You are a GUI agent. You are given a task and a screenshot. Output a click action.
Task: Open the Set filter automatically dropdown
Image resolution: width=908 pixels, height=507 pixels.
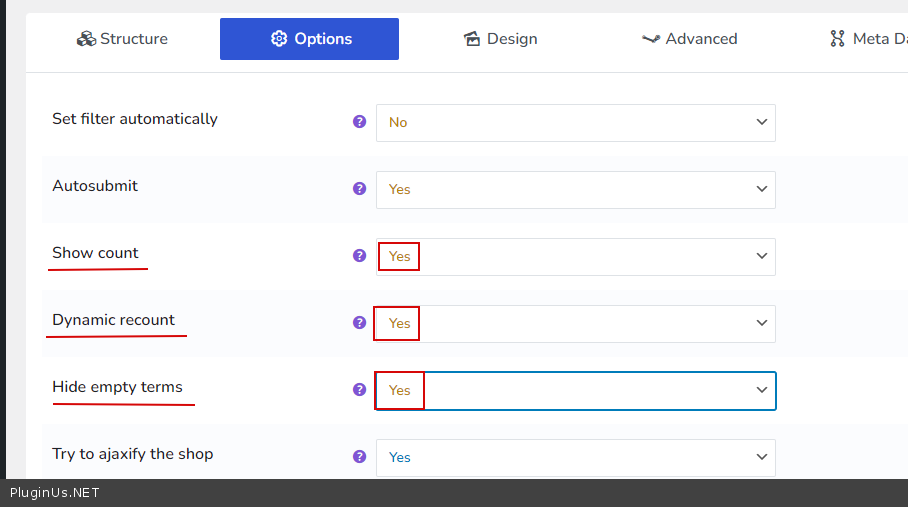point(575,122)
